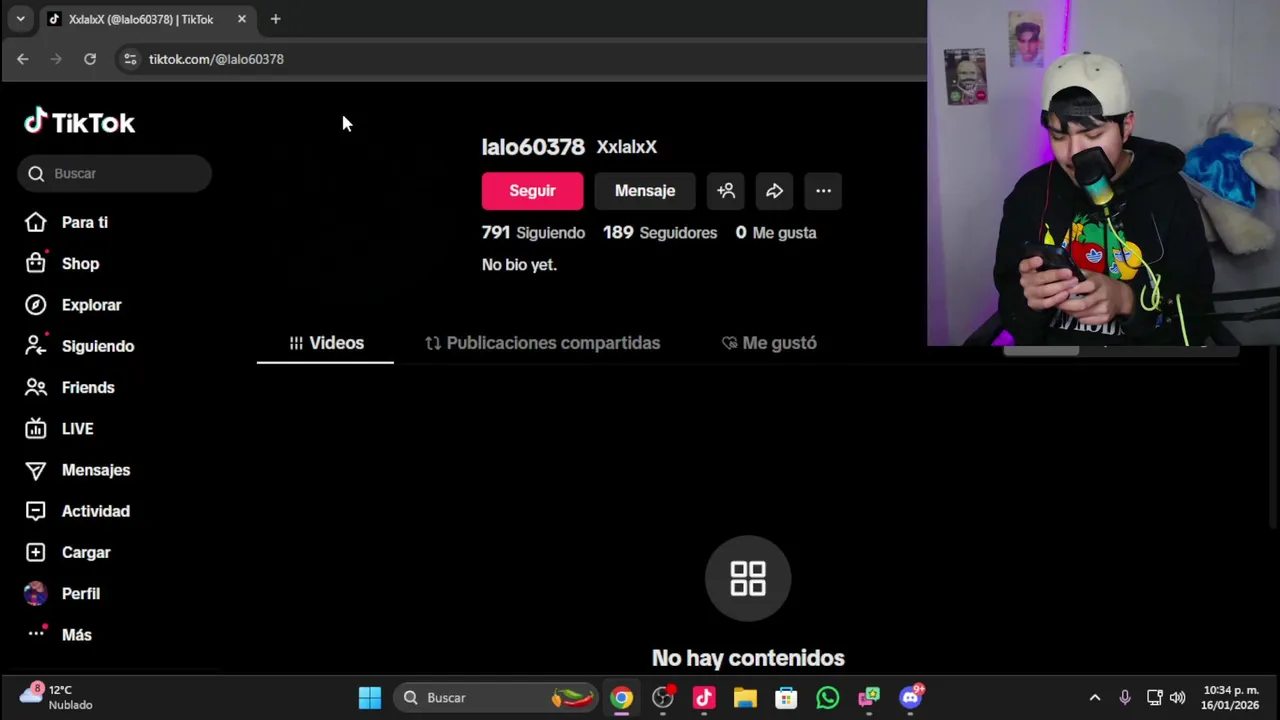
Task: Click the empty content grid icon
Action: tap(748, 578)
